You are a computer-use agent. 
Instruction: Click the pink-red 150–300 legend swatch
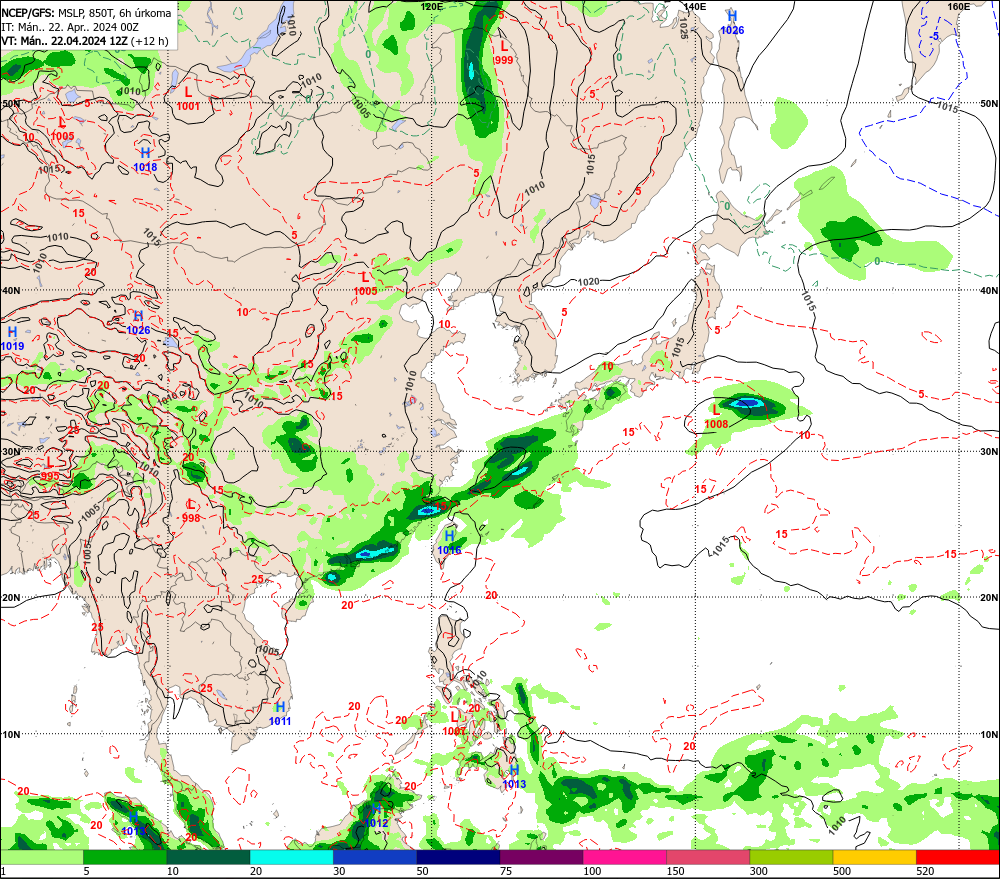coord(708,857)
